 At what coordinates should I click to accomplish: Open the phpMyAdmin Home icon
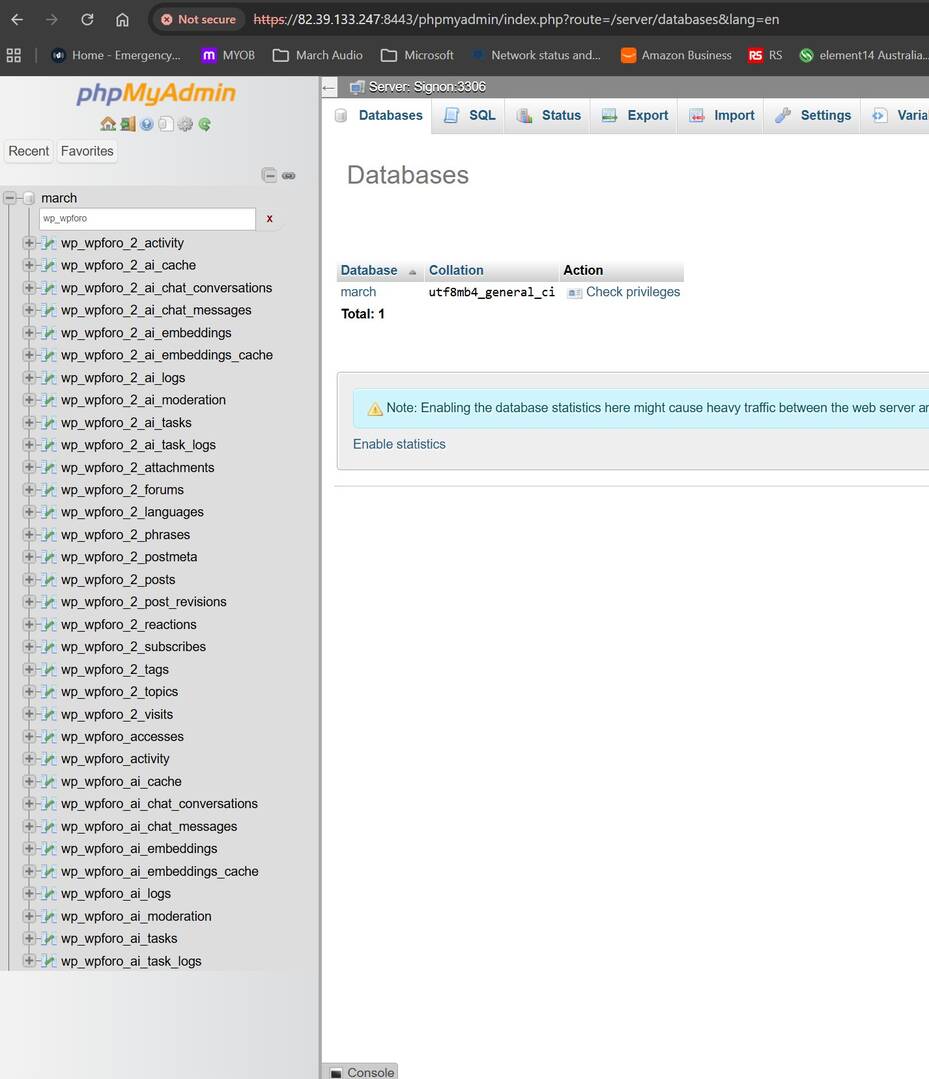pyautogui.click(x=108, y=124)
